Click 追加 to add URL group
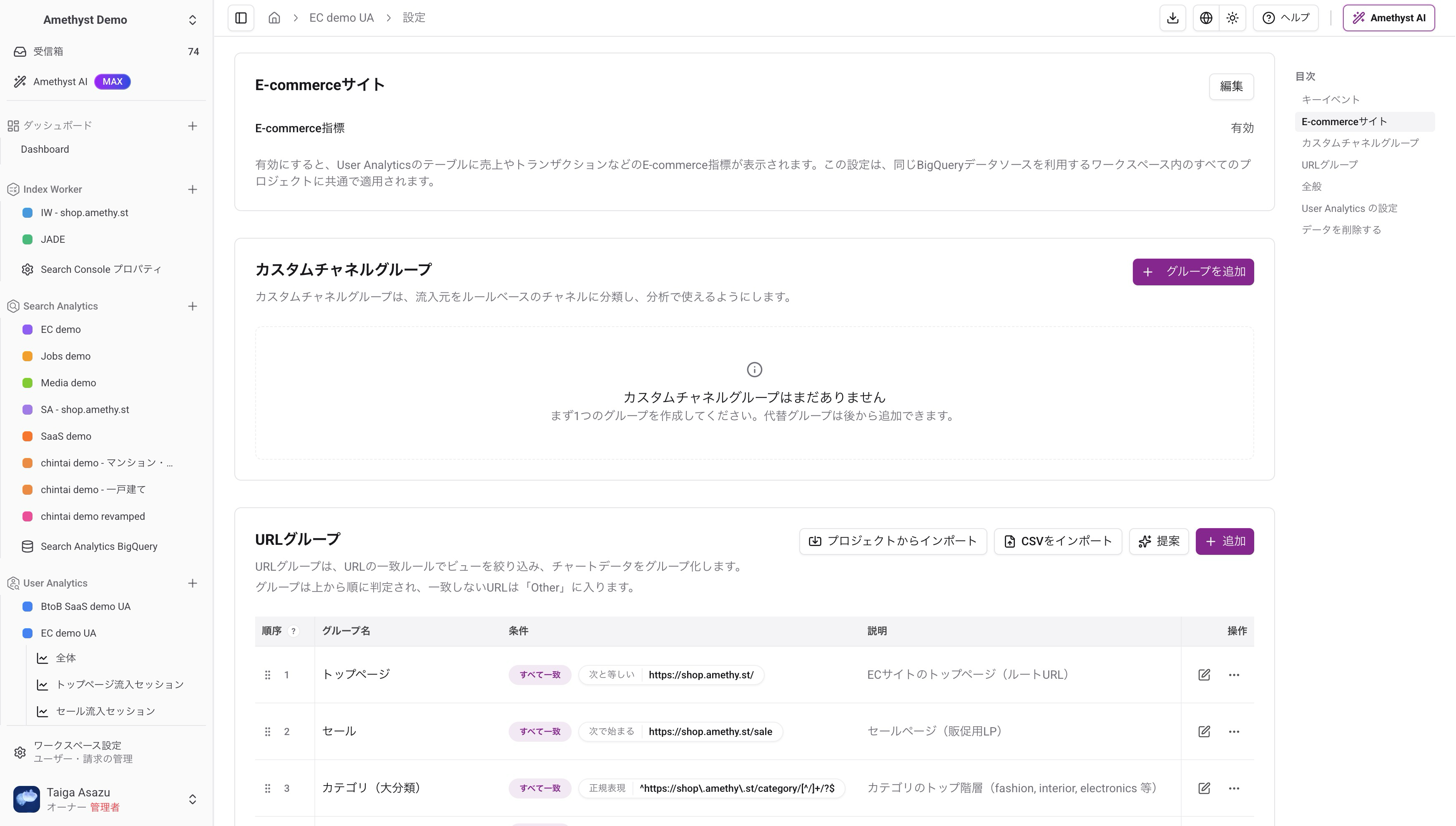Viewport: 1456px width, 826px height. pos(1225,541)
